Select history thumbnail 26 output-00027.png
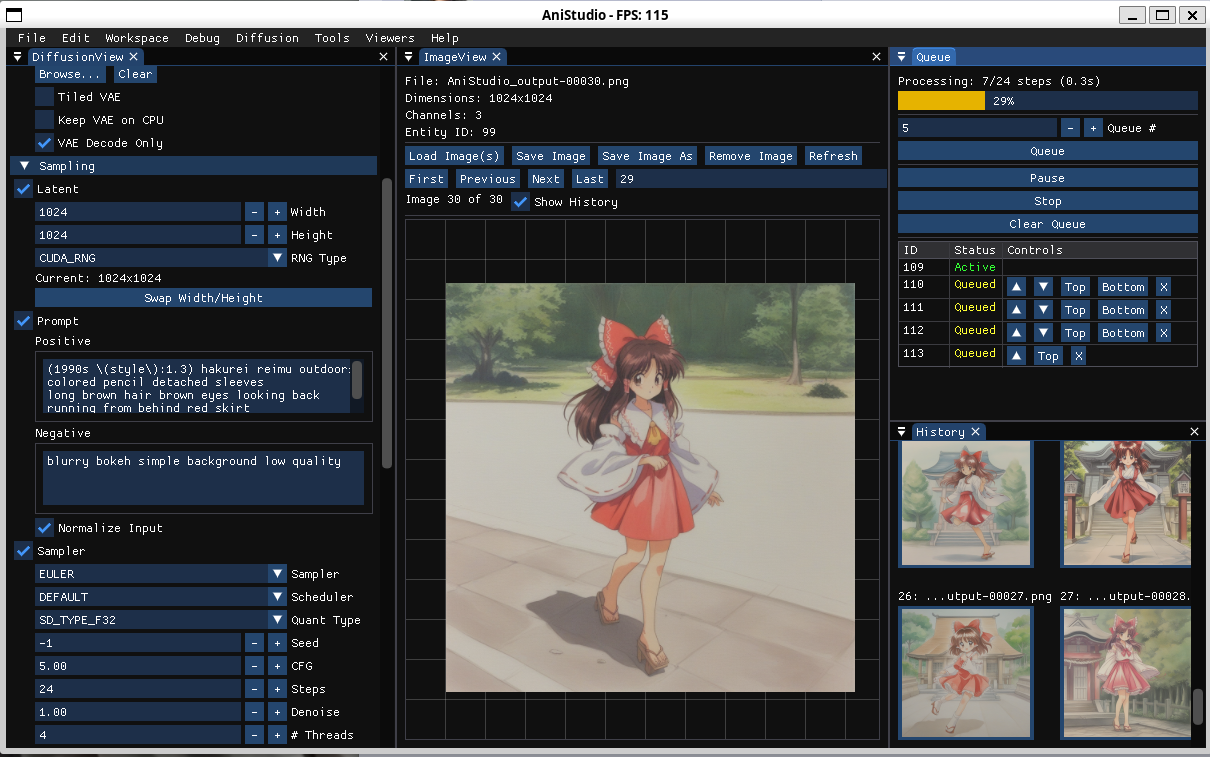This screenshot has width=1210, height=757. (x=966, y=674)
